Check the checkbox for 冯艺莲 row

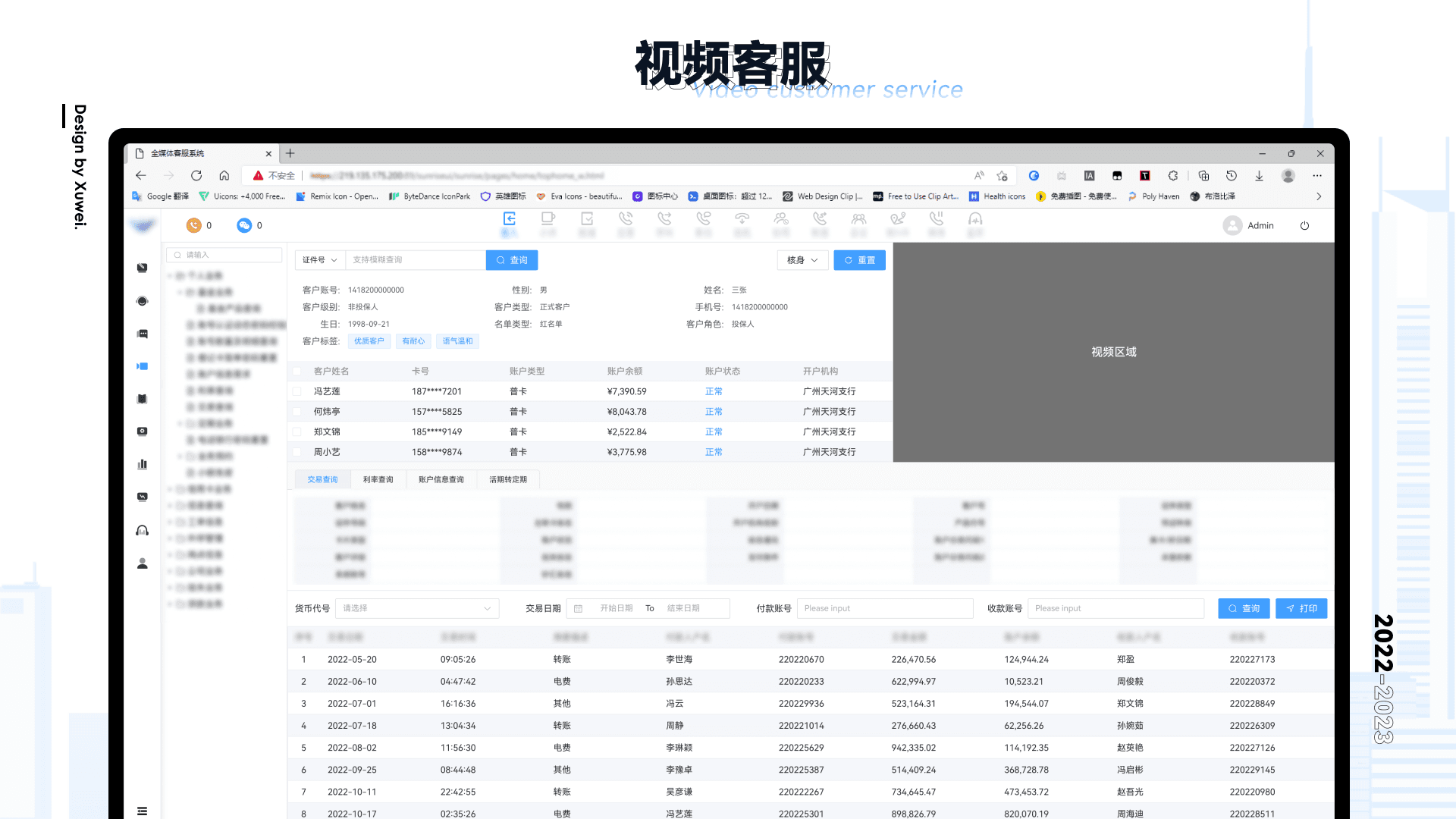pos(297,391)
